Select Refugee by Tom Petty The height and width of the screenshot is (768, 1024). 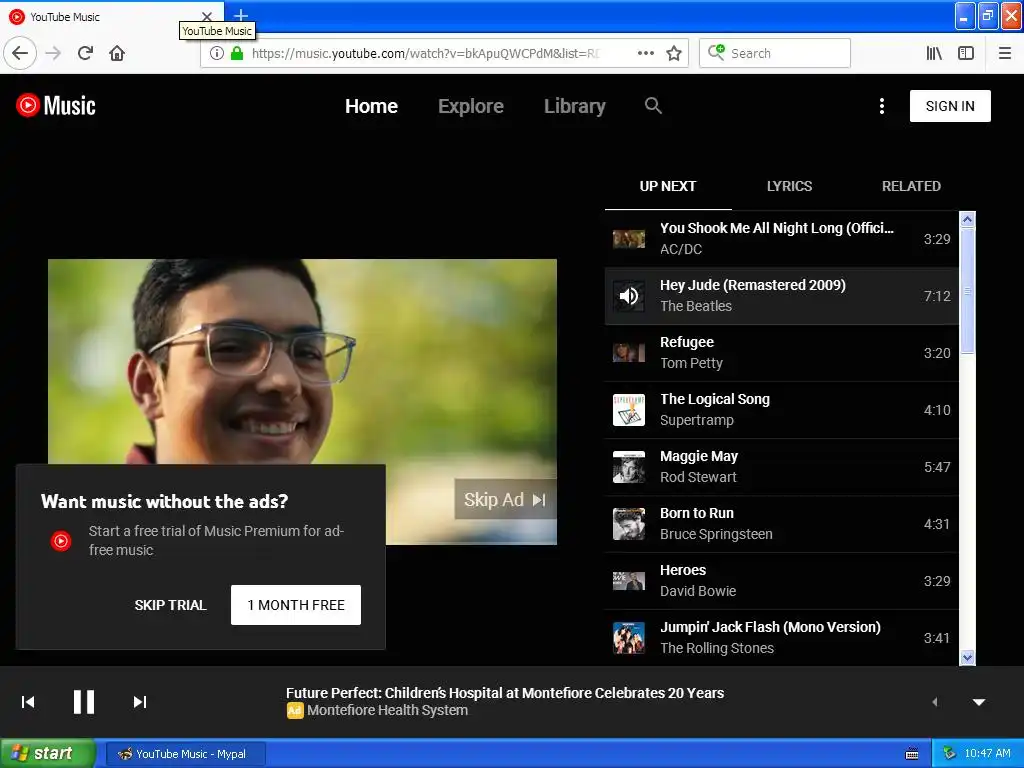pyautogui.click(x=781, y=353)
